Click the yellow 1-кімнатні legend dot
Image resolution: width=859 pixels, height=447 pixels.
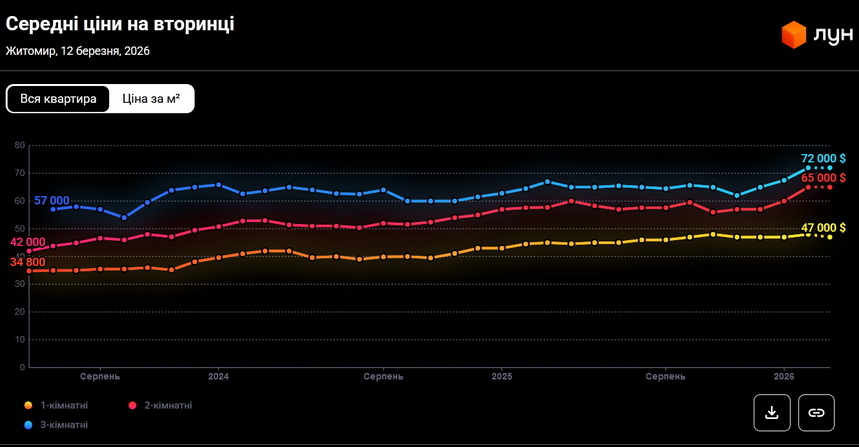[x=29, y=405]
